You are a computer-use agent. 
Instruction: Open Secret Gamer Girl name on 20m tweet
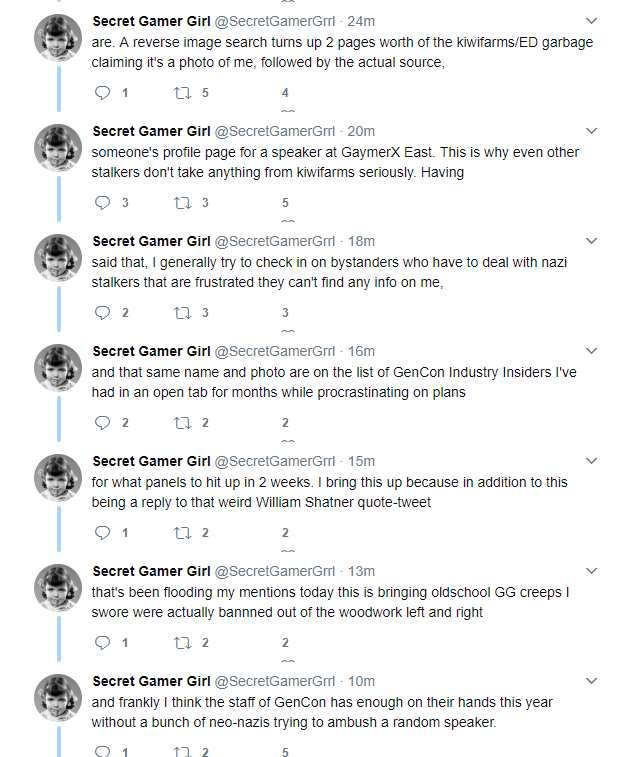(151, 131)
